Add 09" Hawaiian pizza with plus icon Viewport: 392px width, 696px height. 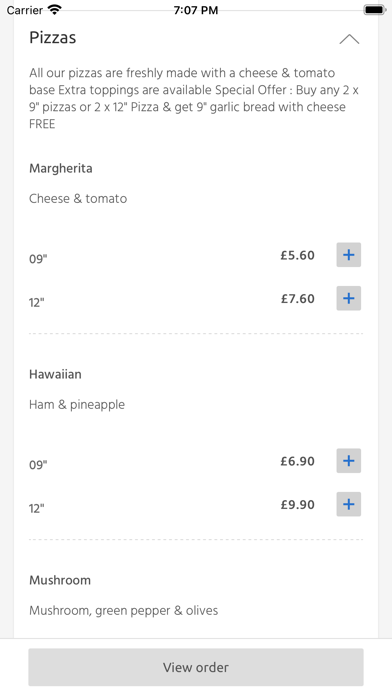348,461
